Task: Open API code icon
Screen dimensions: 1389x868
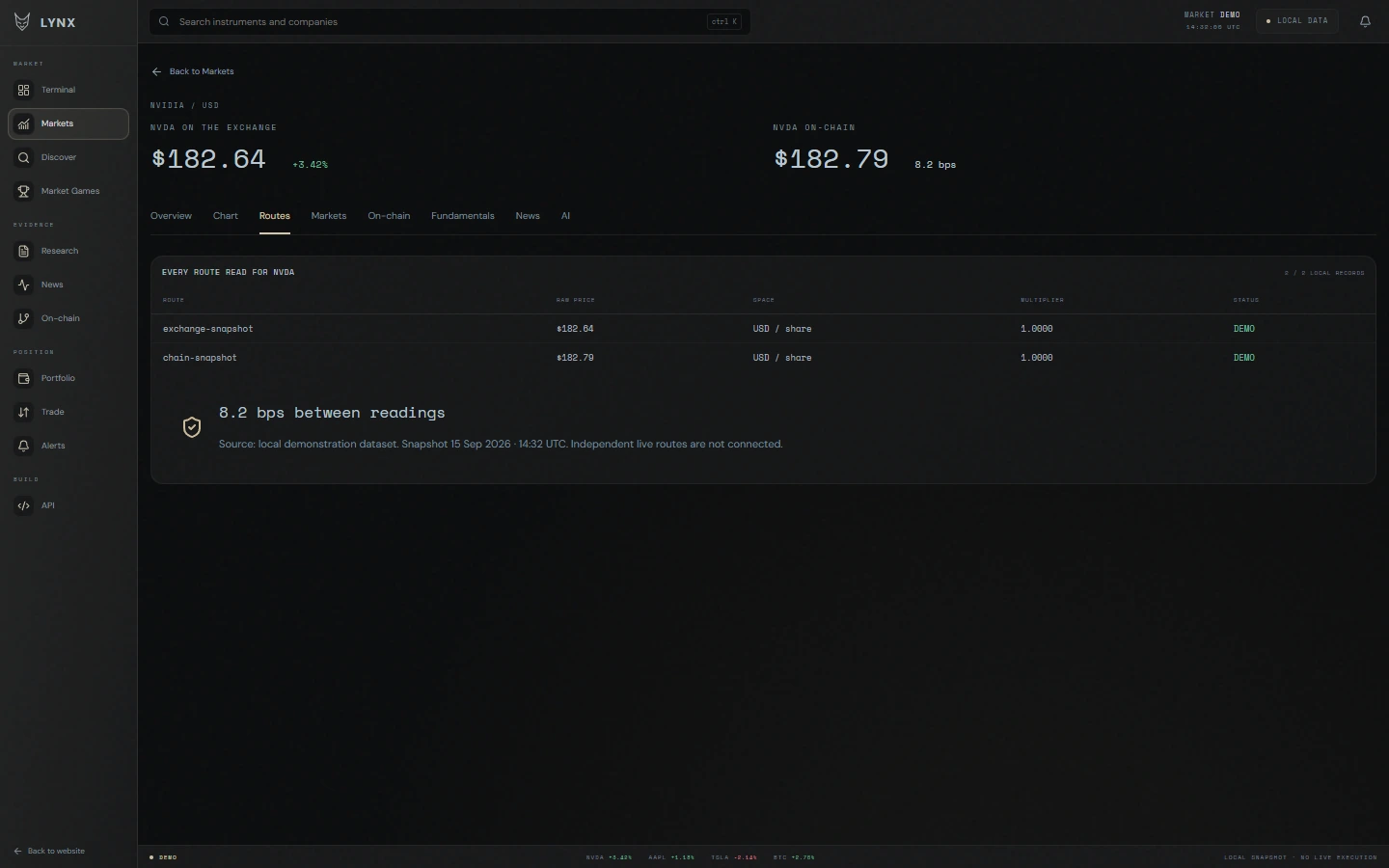Action: point(24,505)
